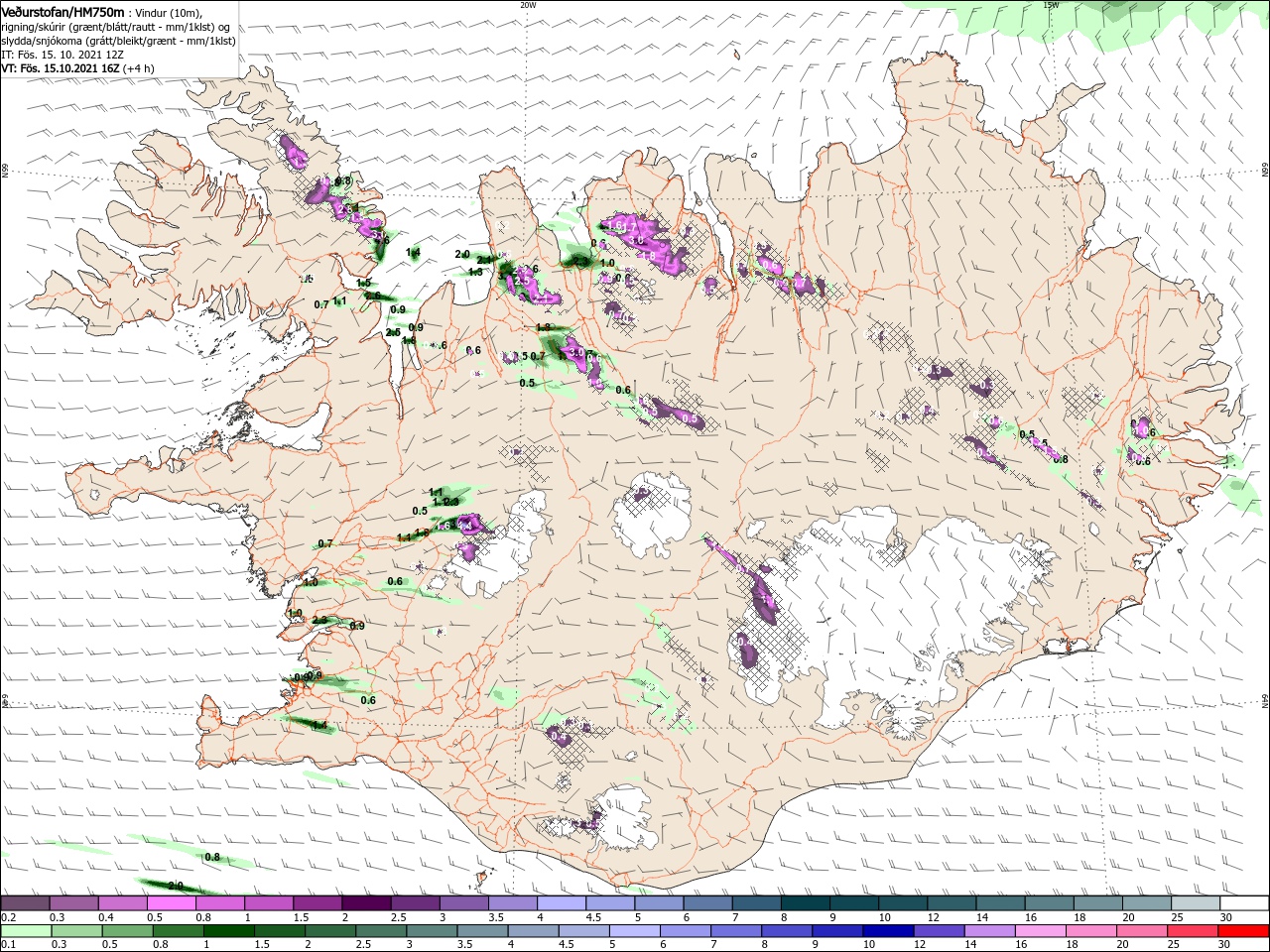Pick the snow-scale swatch labeled 8 (dark teal)
Screen dimensions: 1270x952
coord(805,903)
